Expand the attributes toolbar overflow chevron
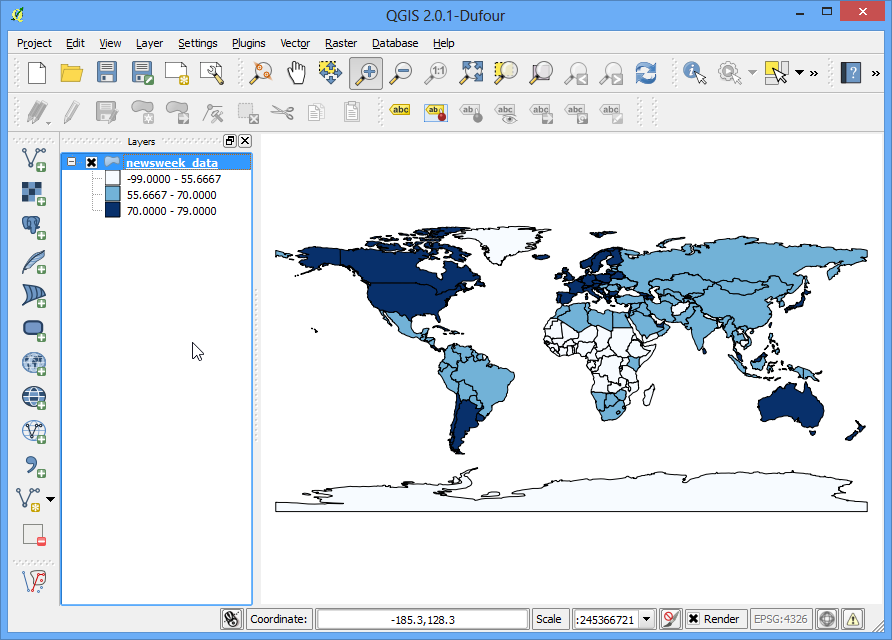Viewport: 892px width, 640px height. [x=814, y=73]
